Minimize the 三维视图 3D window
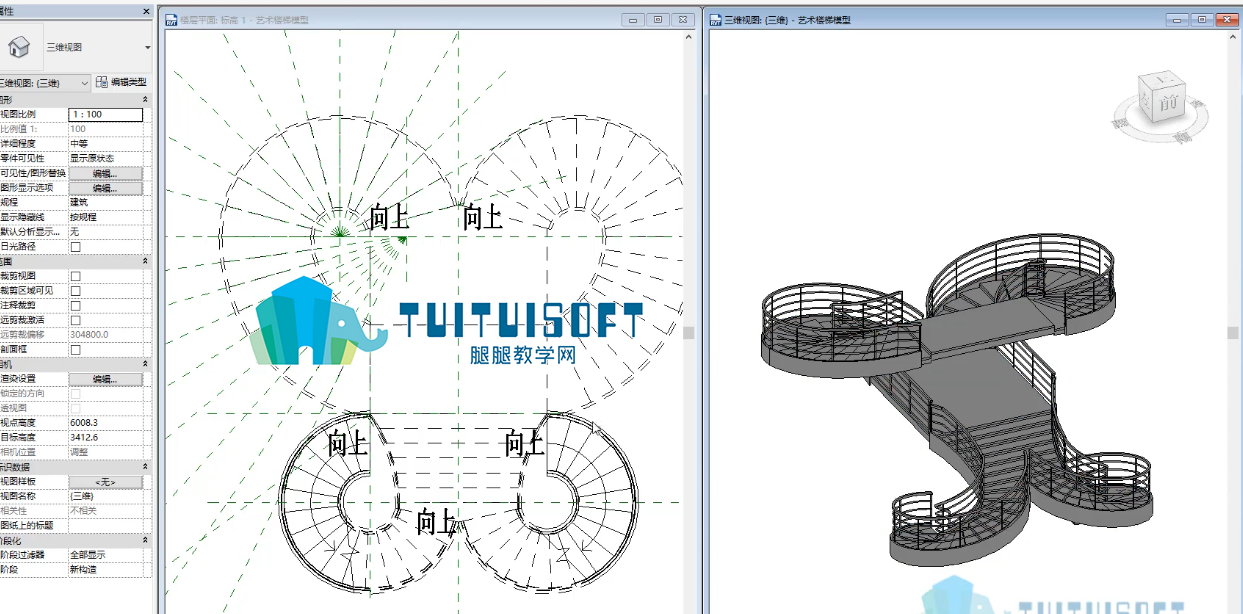The image size is (1243, 614). coord(1177,19)
